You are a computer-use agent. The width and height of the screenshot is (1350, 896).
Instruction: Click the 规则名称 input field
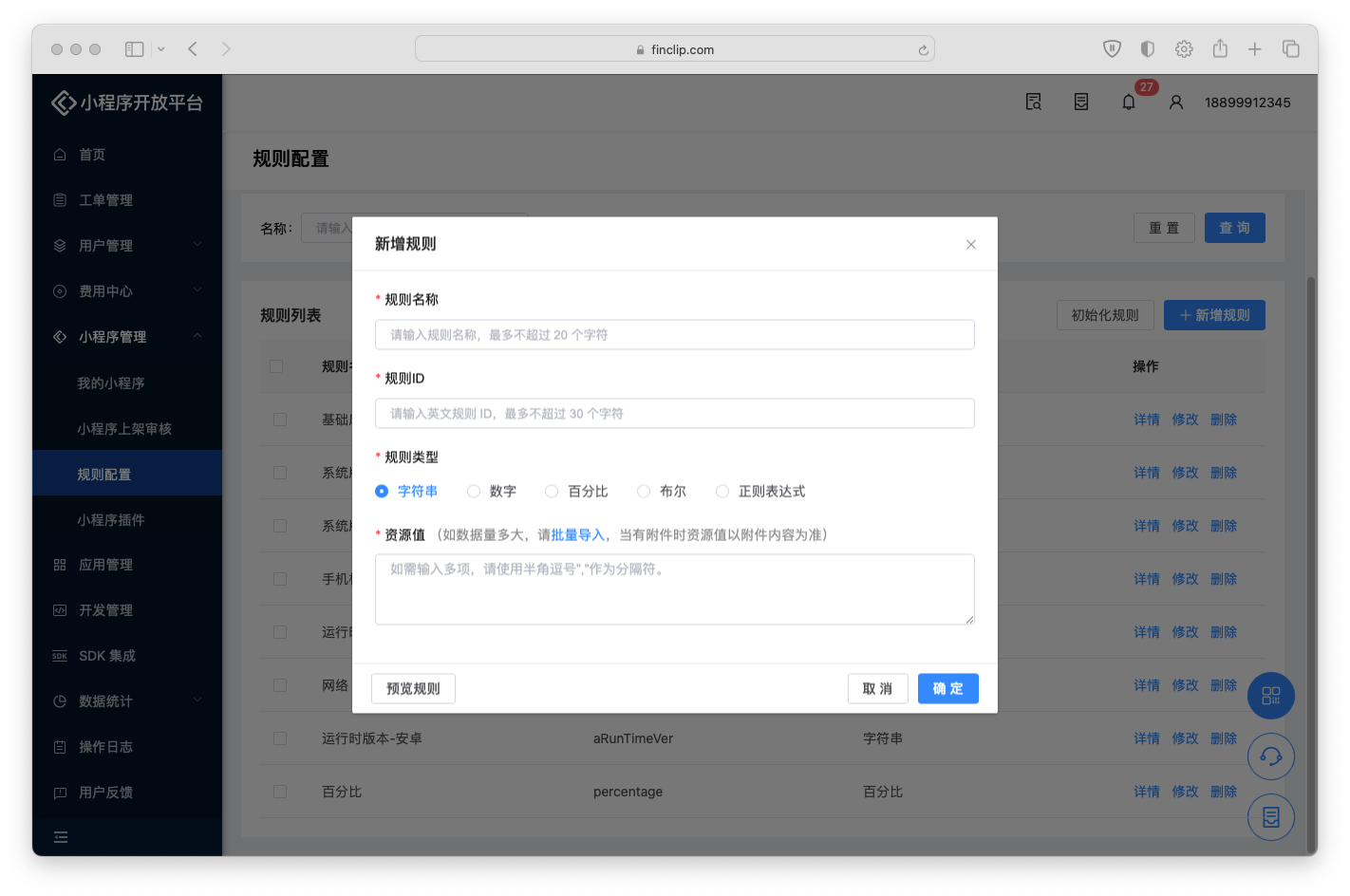(x=674, y=335)
